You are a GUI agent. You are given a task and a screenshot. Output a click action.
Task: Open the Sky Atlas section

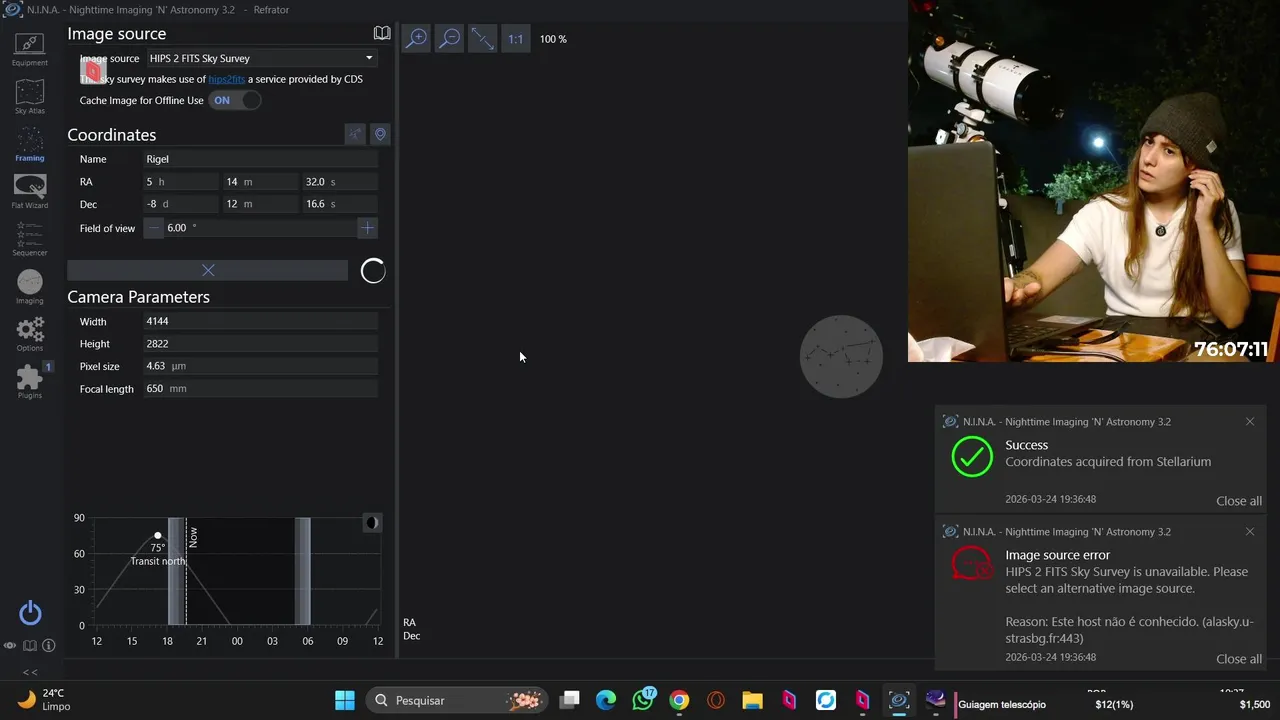pyautogui.click(x=30, y=97)
